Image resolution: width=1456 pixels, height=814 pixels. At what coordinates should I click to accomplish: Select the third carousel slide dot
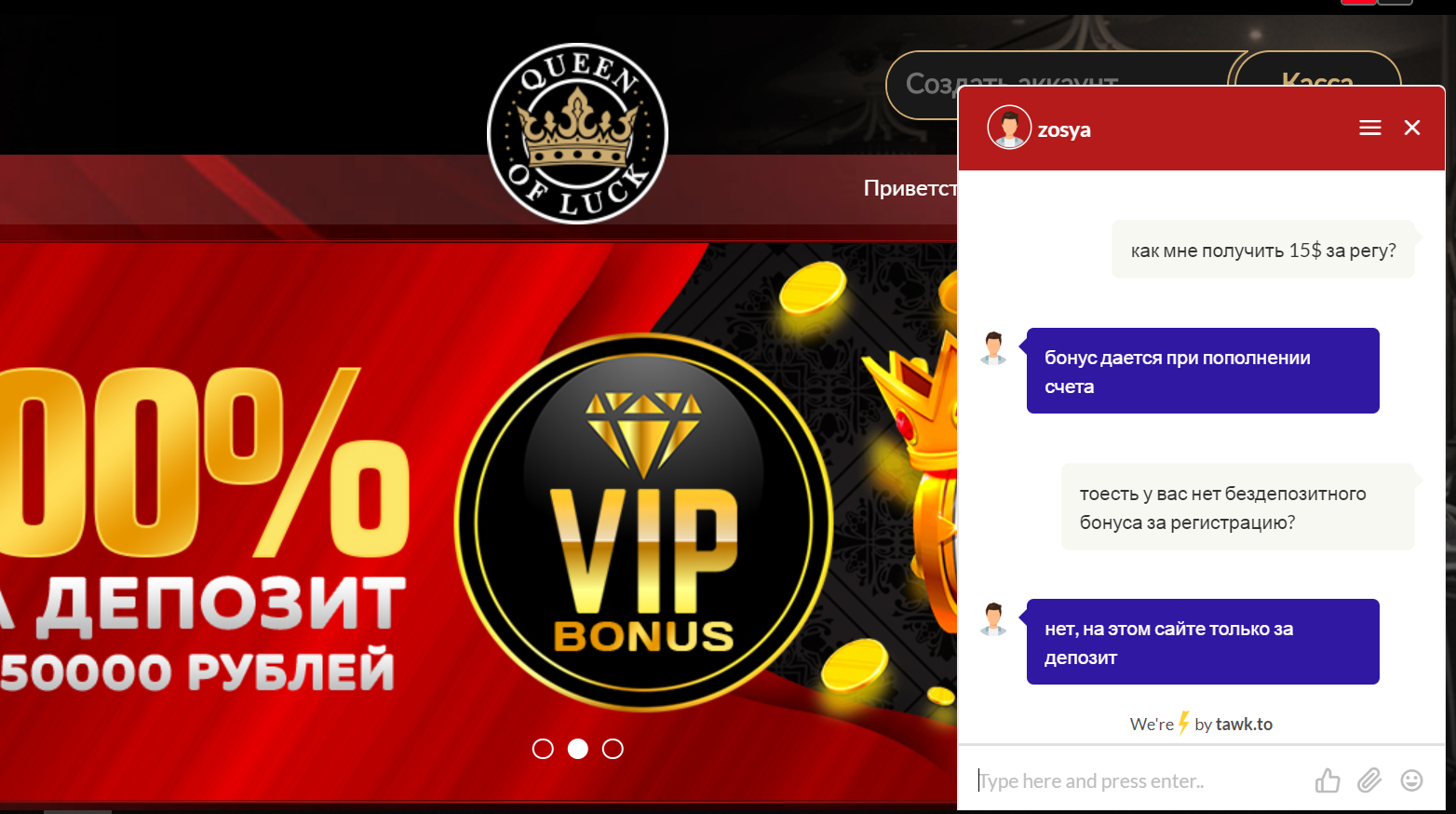[613, 749]
